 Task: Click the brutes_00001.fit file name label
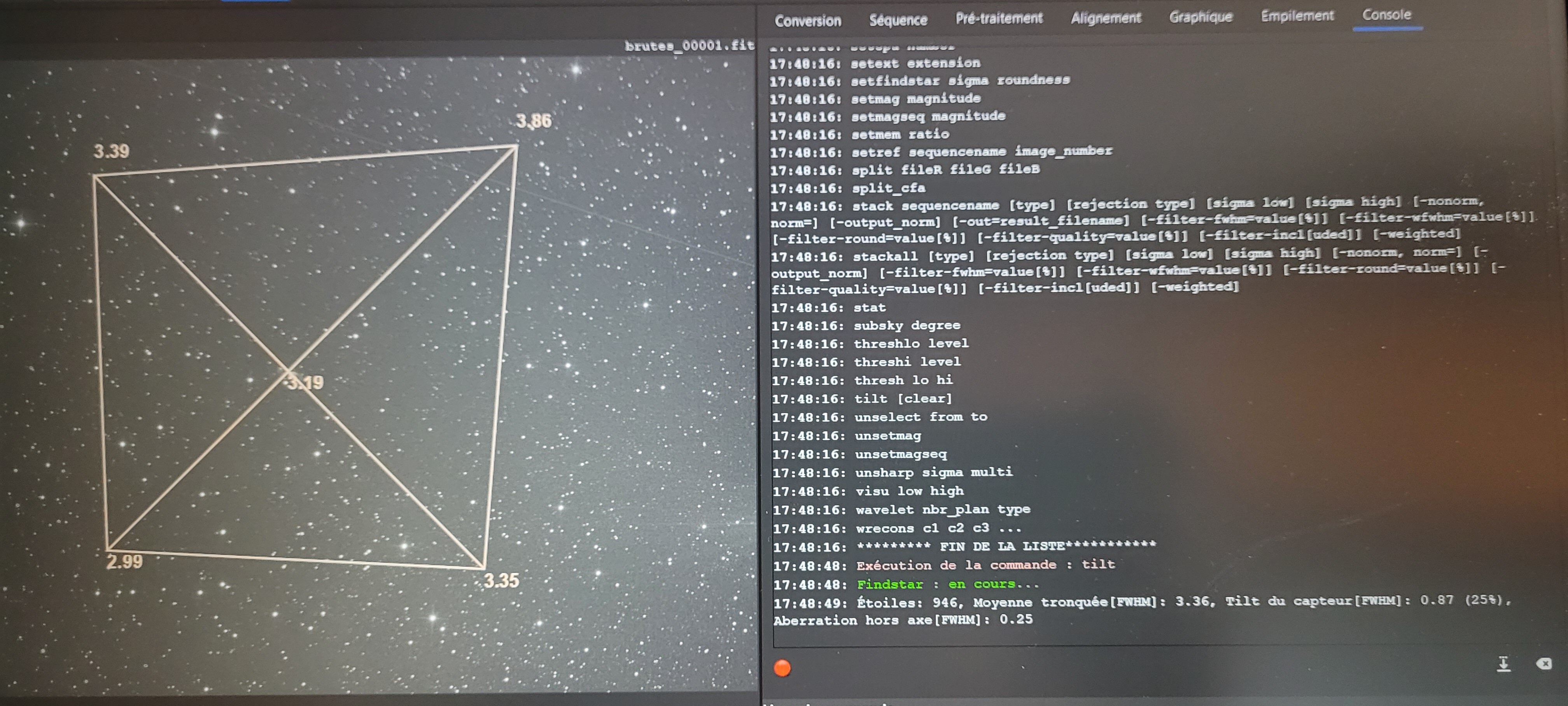coord(689,45)
